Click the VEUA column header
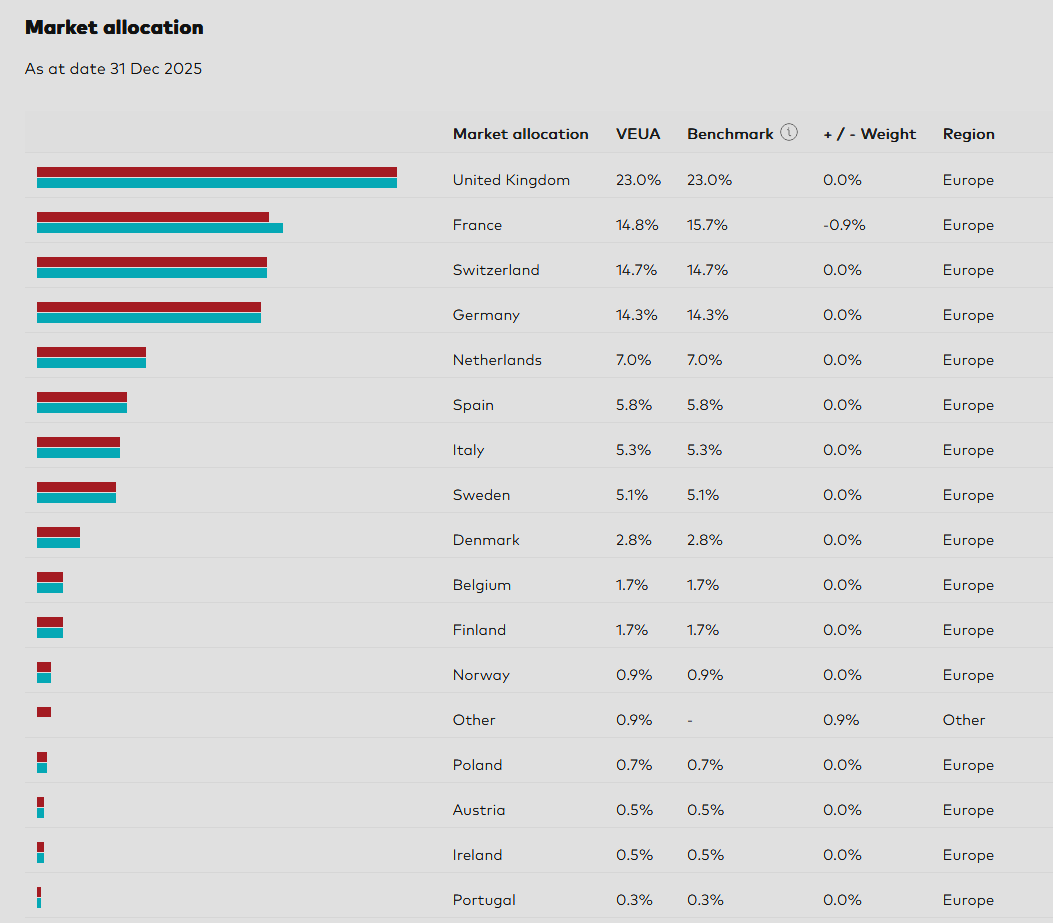This screenshot has width=1053, height=923. (637, 134)
